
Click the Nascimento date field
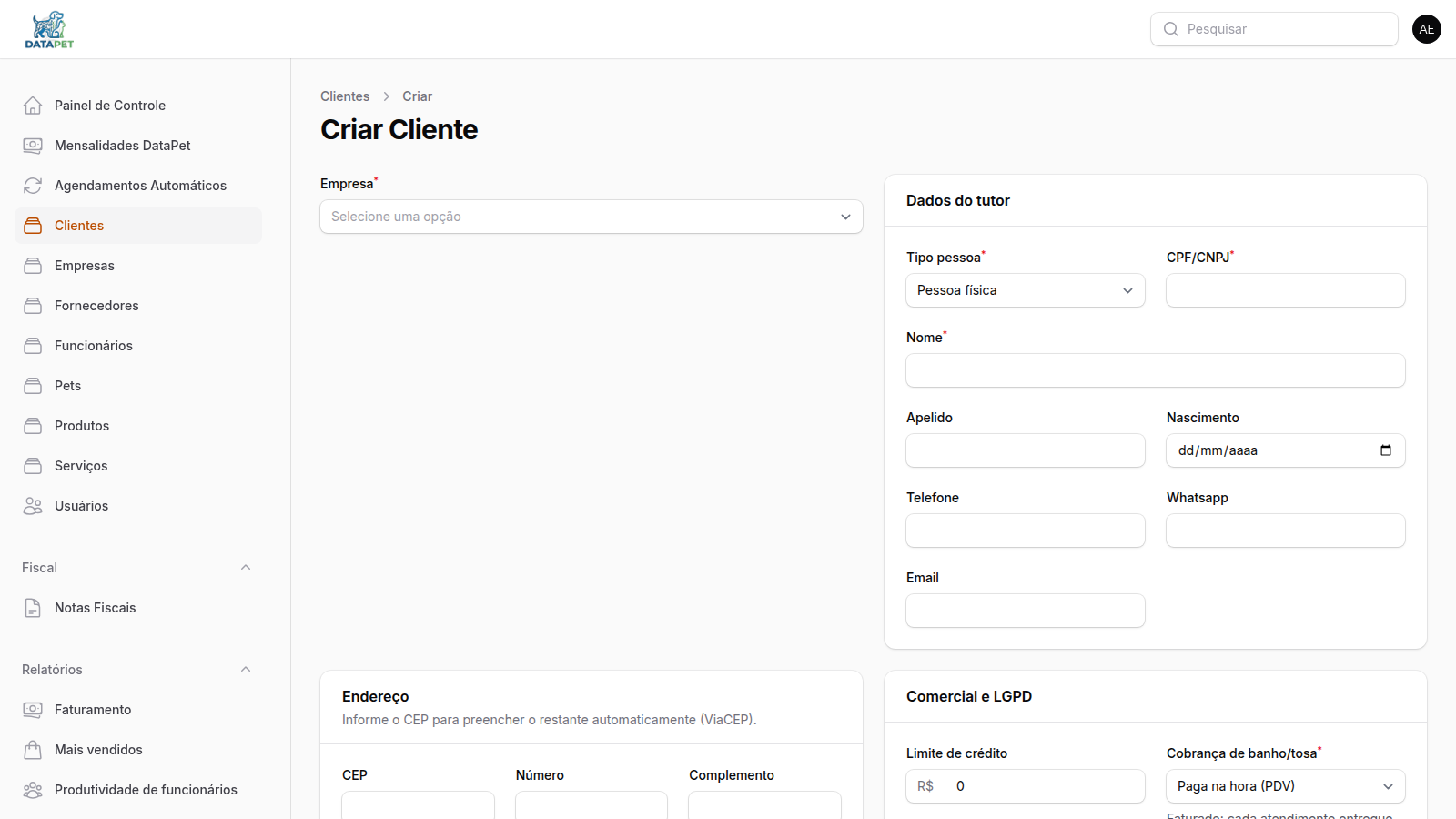tap(1286, 450)
